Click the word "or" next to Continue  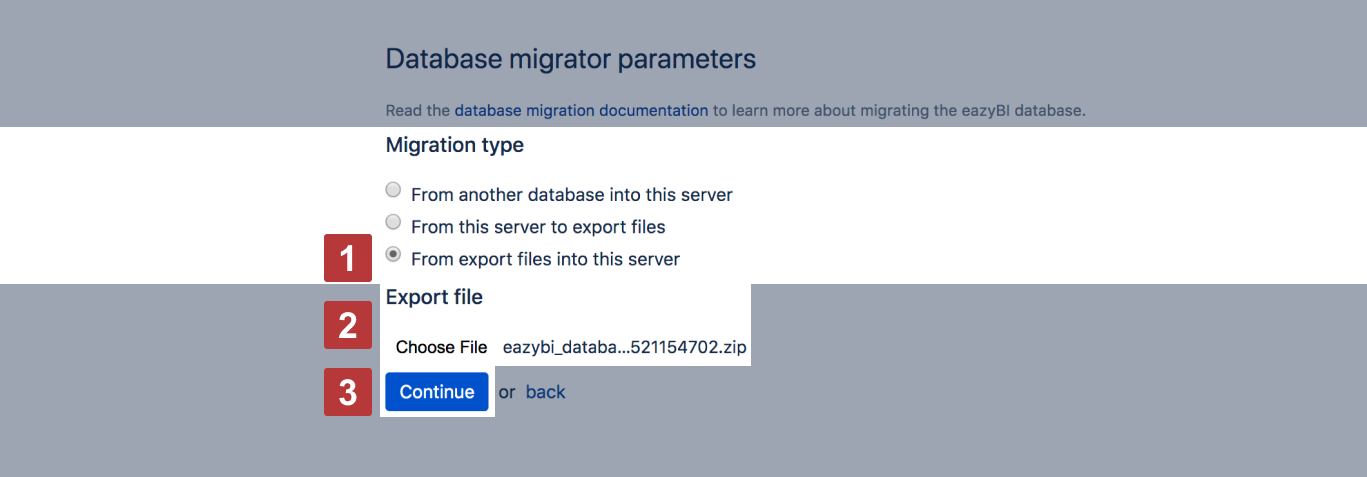(507, 392)
